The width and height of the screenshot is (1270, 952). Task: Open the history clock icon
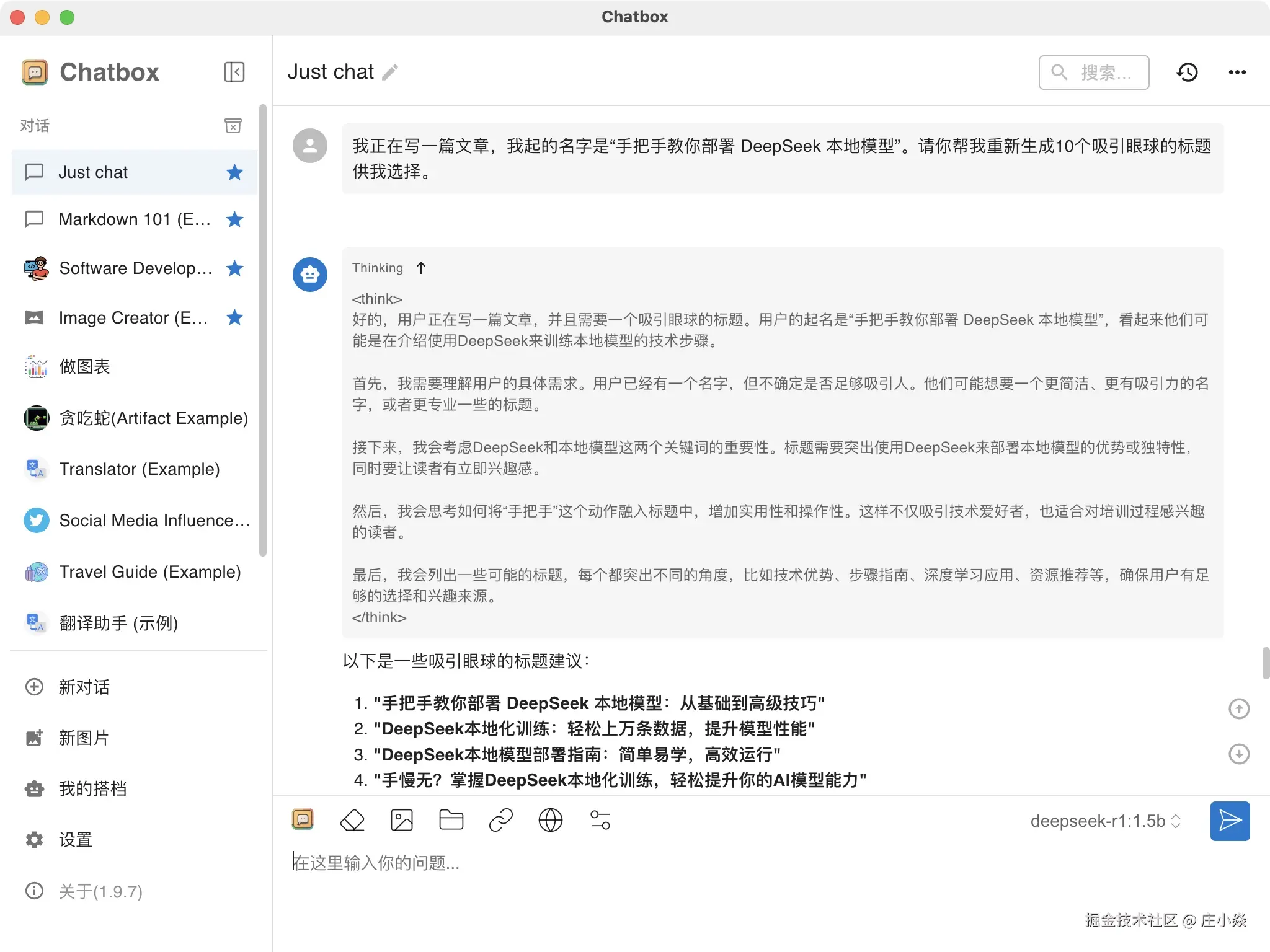1187,73
